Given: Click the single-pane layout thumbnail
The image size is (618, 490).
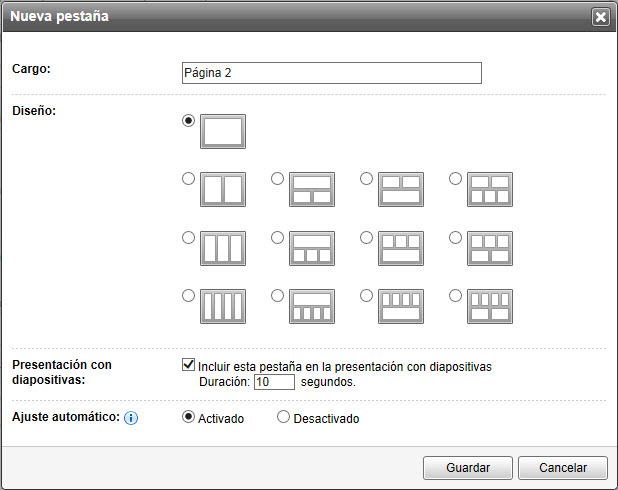Looking at the screenshot, I should (223, 131).
